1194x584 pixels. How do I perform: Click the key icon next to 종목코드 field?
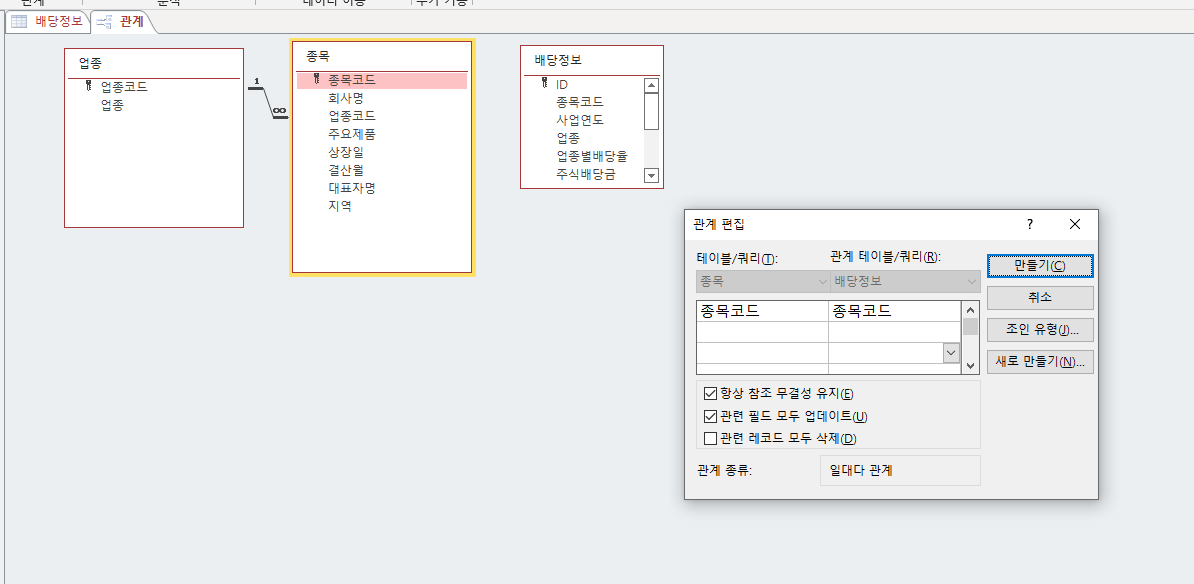point(316,79)
